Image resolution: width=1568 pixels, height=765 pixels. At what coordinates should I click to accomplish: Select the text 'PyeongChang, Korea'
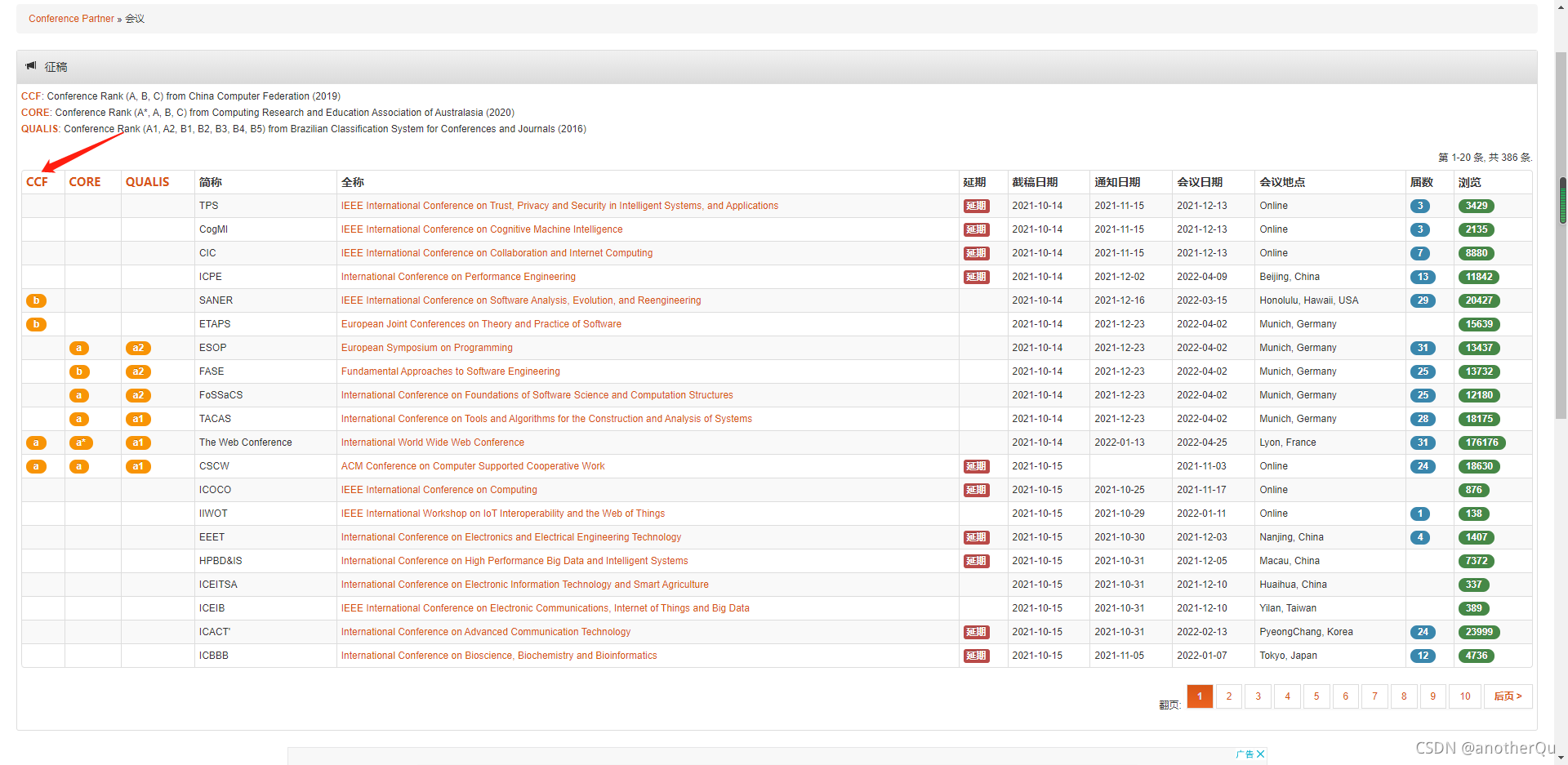(1306, 632)
